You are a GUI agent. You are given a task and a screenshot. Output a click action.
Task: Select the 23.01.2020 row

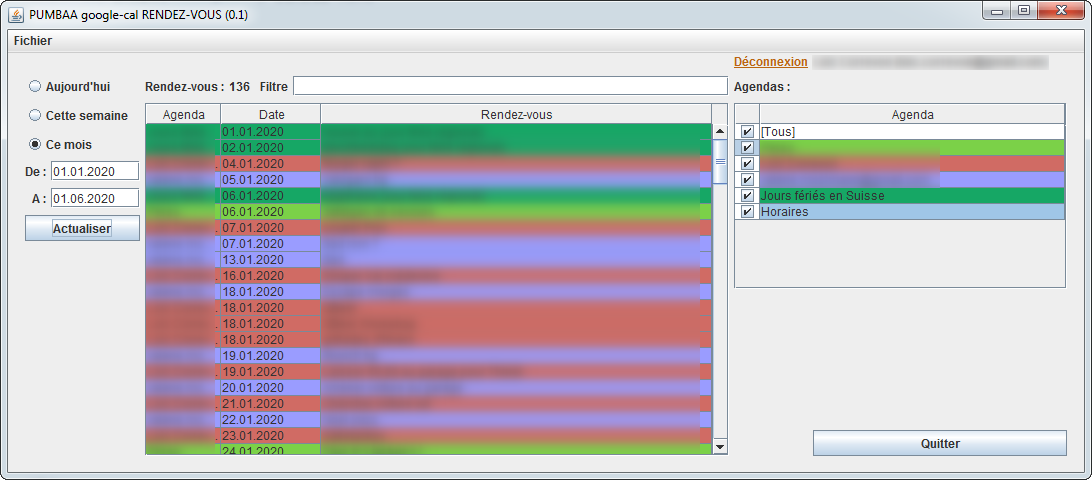pos(429,436)
